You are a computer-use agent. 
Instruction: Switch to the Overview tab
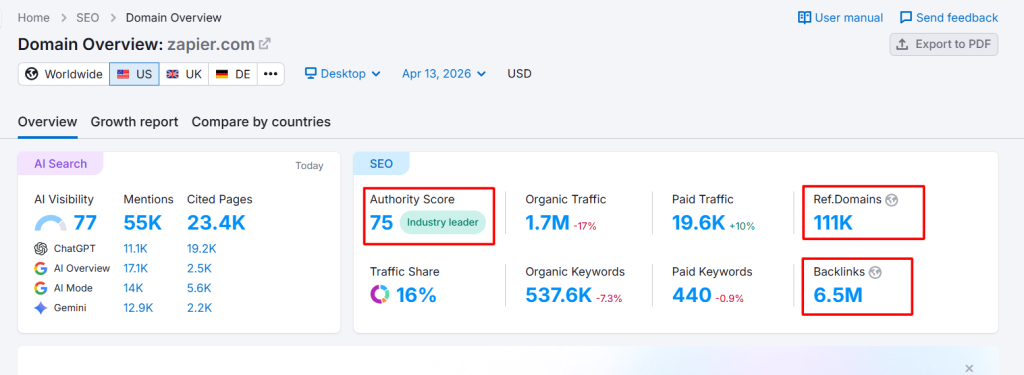pos(48,122)
